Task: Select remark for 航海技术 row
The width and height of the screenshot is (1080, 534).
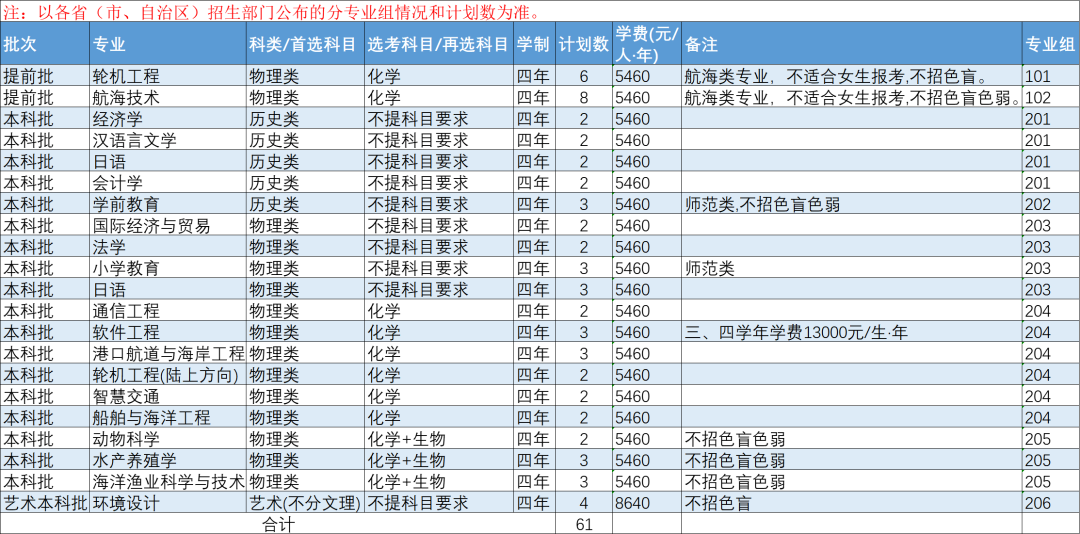Action: [852, 97]
